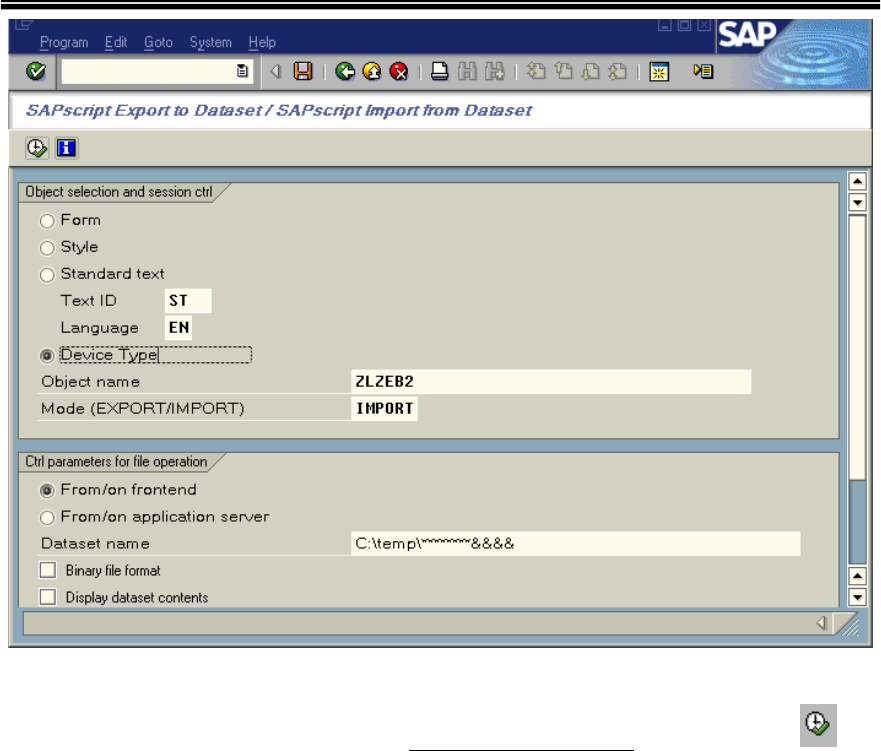Screen dimensions: 881x751
Task: Choose From/on application server option
Action: point(47,517)
